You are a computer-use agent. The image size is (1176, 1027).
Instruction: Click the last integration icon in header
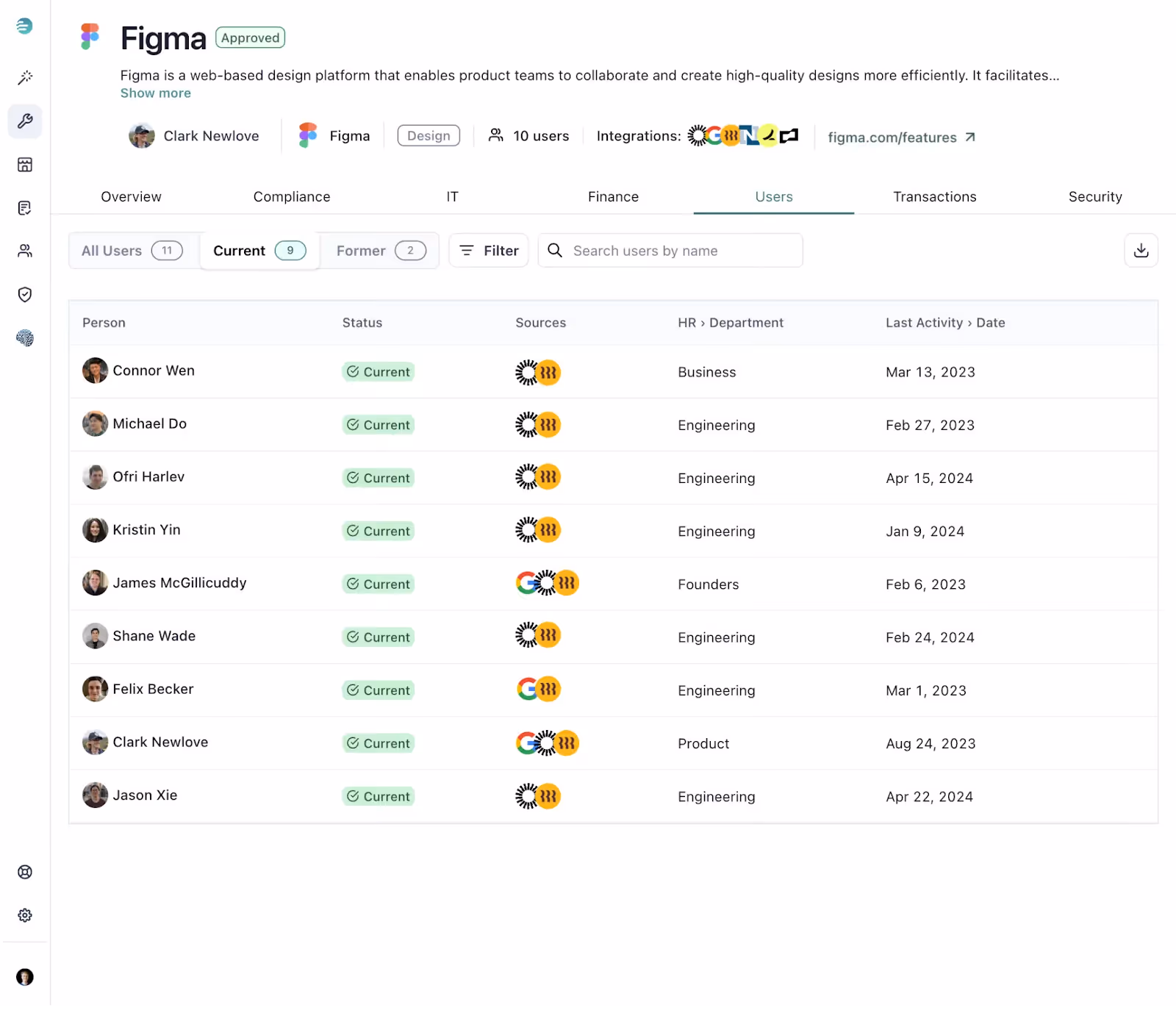point(789,135)
